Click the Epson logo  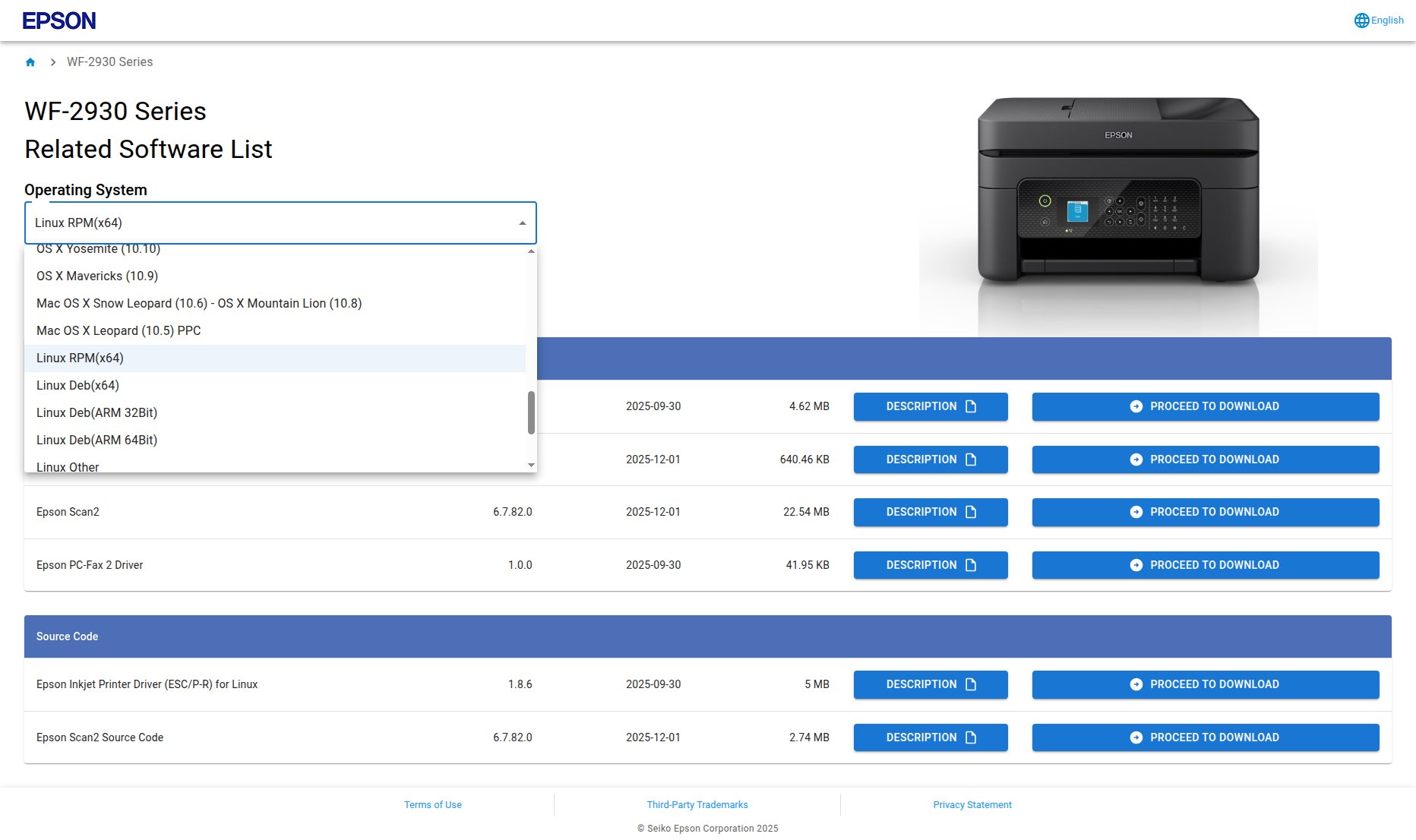tap(59, 21)
